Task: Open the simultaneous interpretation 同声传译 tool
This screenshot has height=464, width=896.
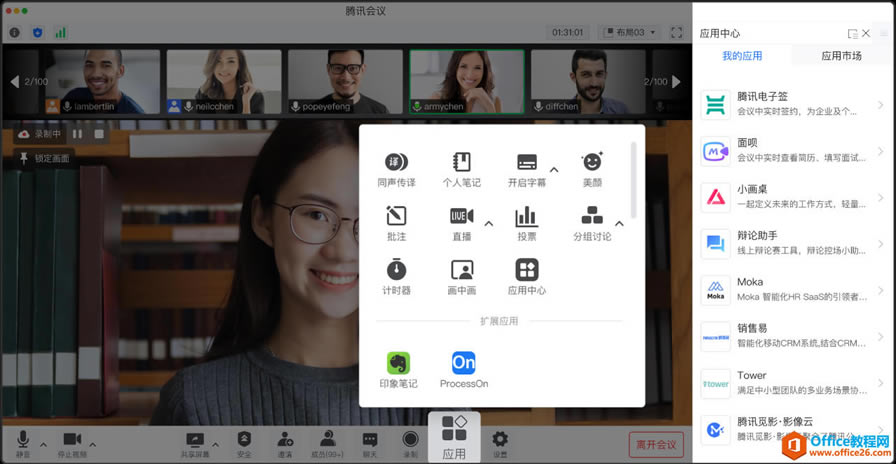Action: click(396, 170)
